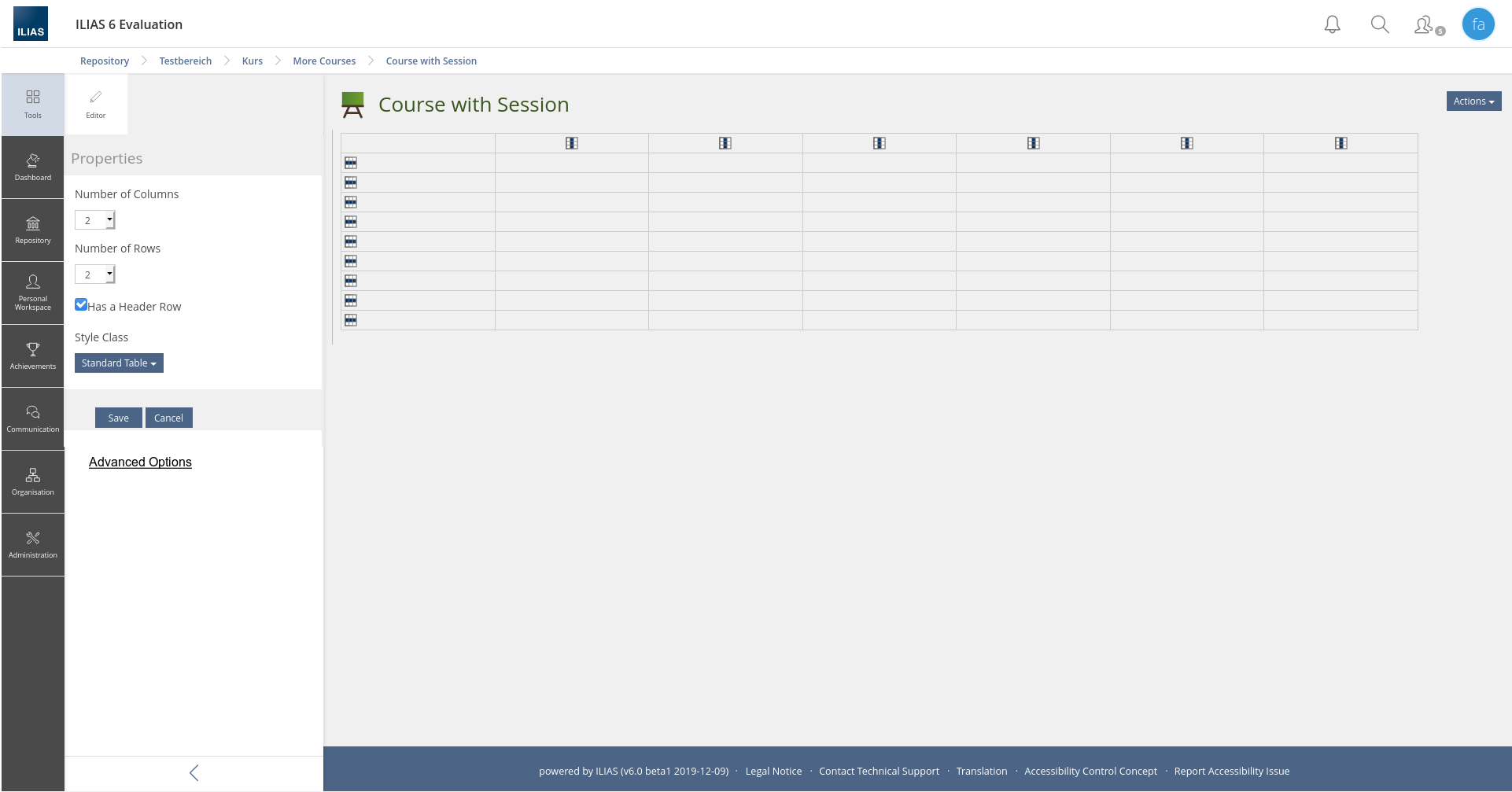Click the third row handle icon
The height and width of the screenshot is (792, 1512).
click(x=351, y=202)
